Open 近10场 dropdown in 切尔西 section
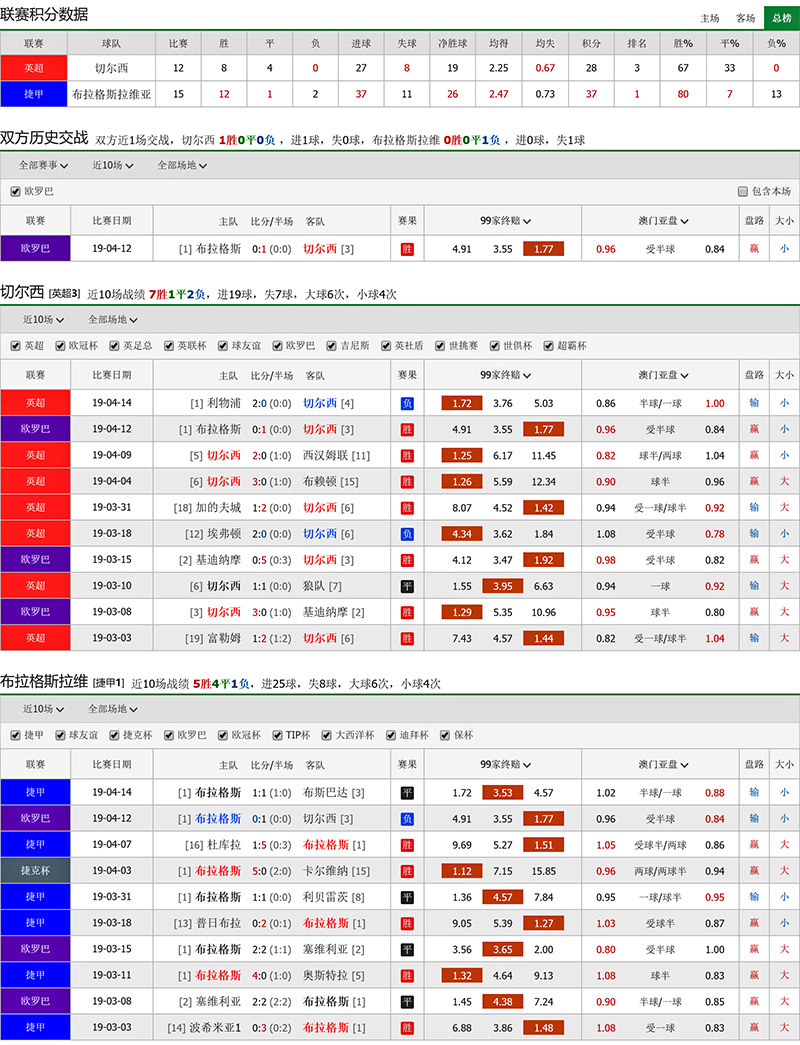The image size is (800, 1045). tap(43, 320)
